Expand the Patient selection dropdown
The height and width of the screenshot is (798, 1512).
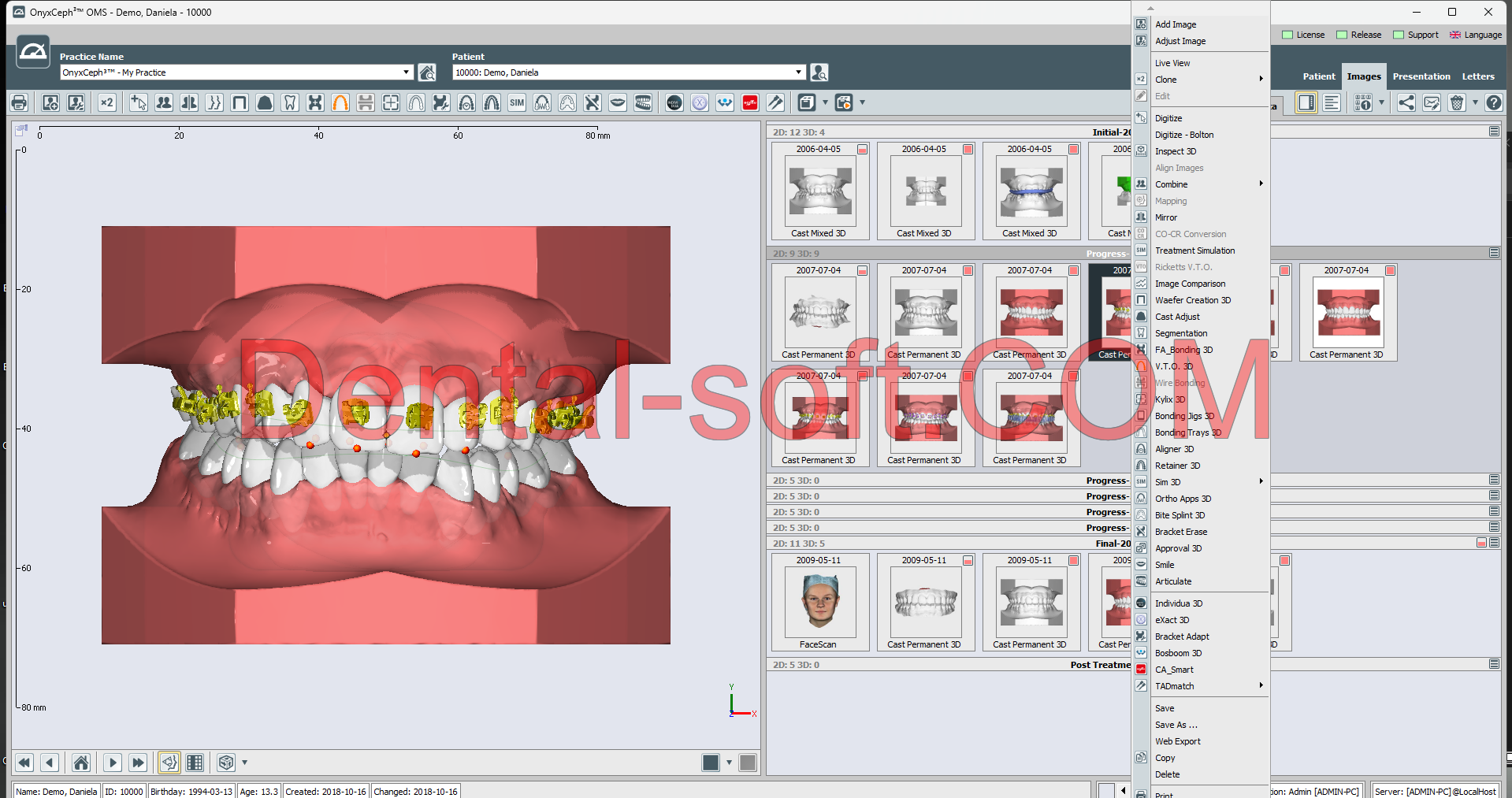click(798, 72)
